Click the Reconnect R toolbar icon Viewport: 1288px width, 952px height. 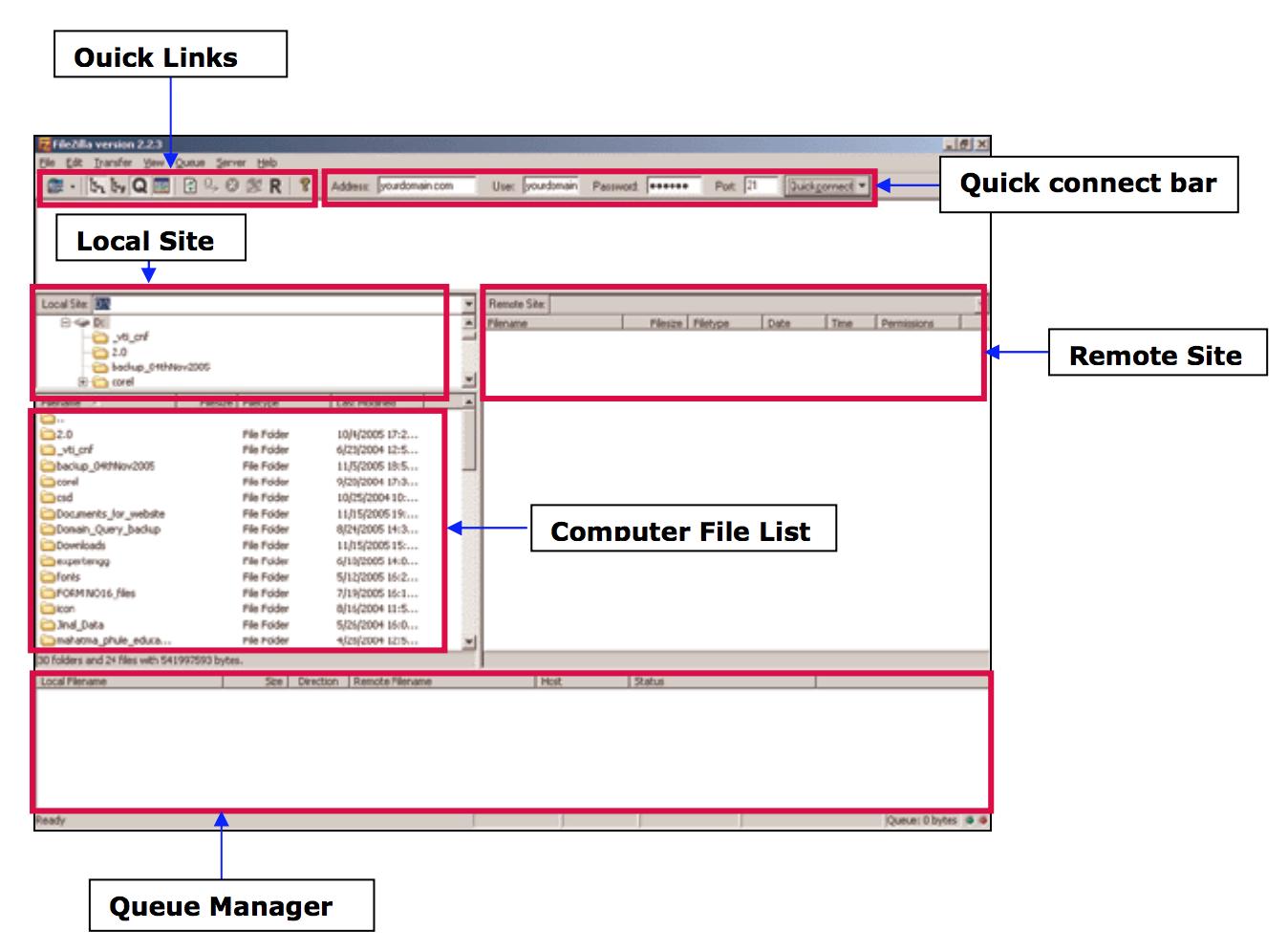275,185
